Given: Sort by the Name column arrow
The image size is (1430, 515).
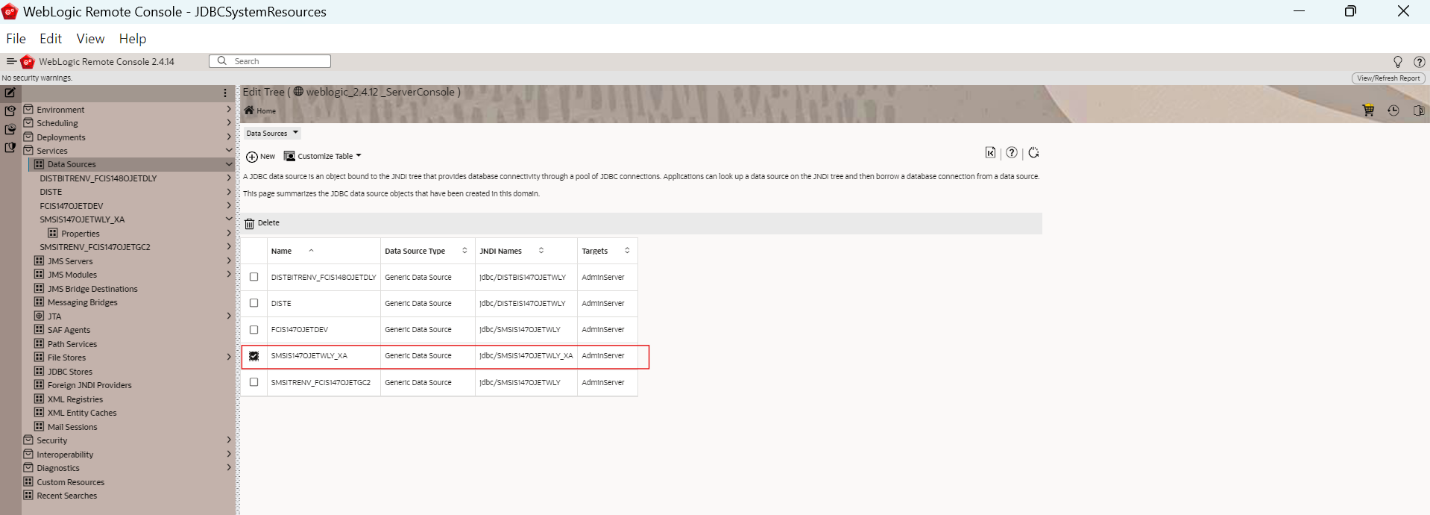Looking at the screenshot, I should click(311, 250).
